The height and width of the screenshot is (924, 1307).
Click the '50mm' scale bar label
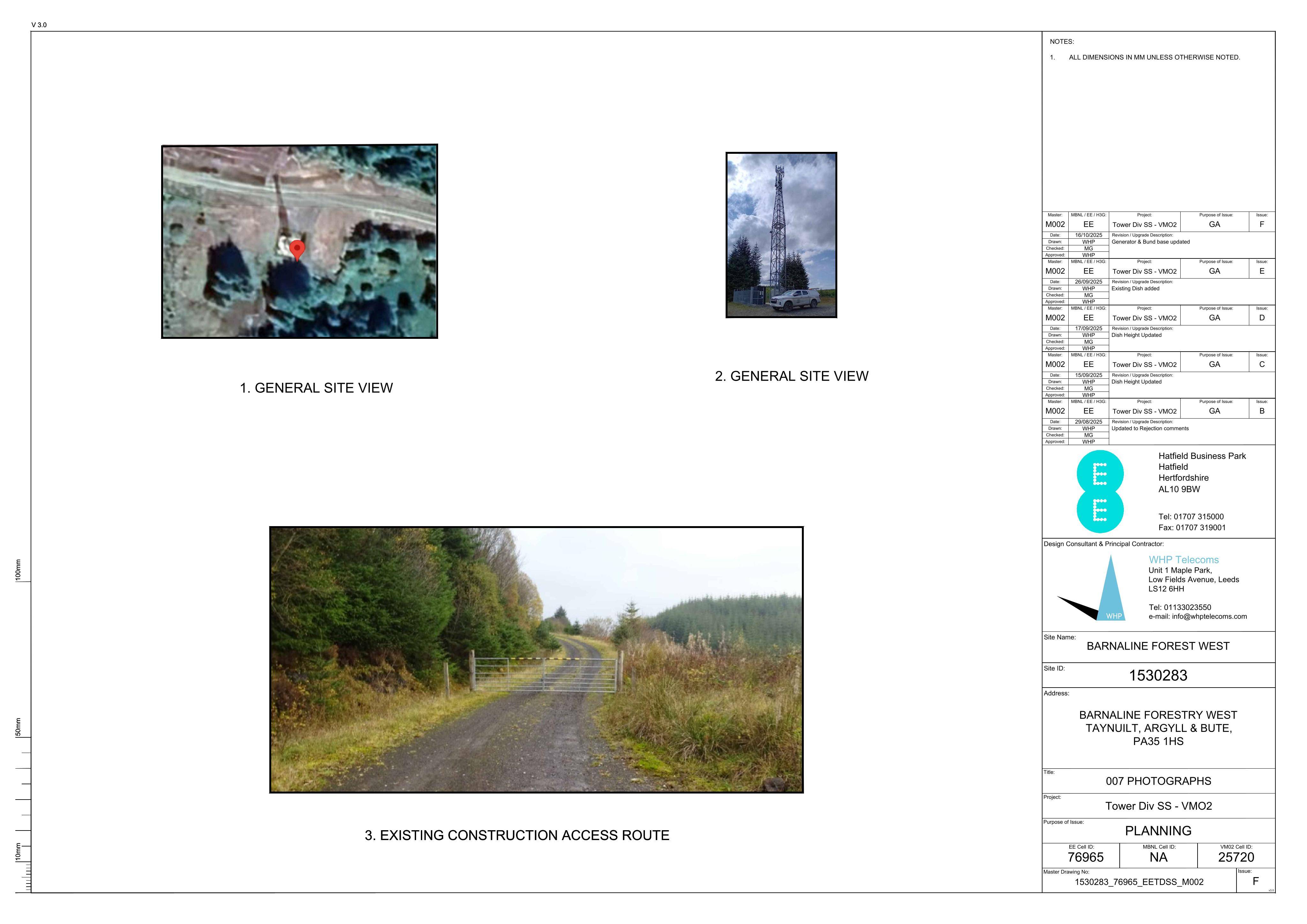click(x=18, y=727)
